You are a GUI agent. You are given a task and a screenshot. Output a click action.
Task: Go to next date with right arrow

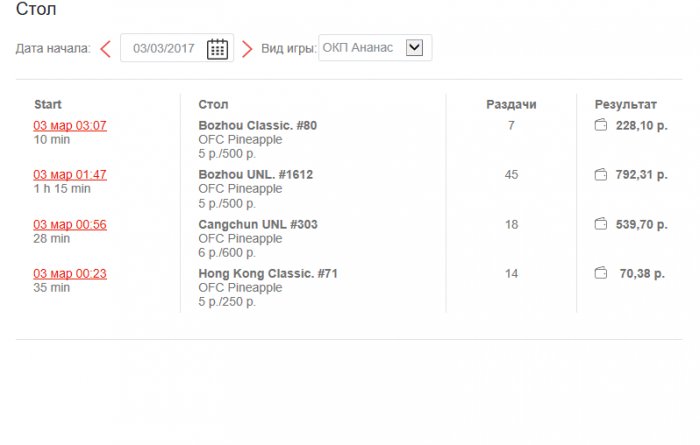point(247,48)
